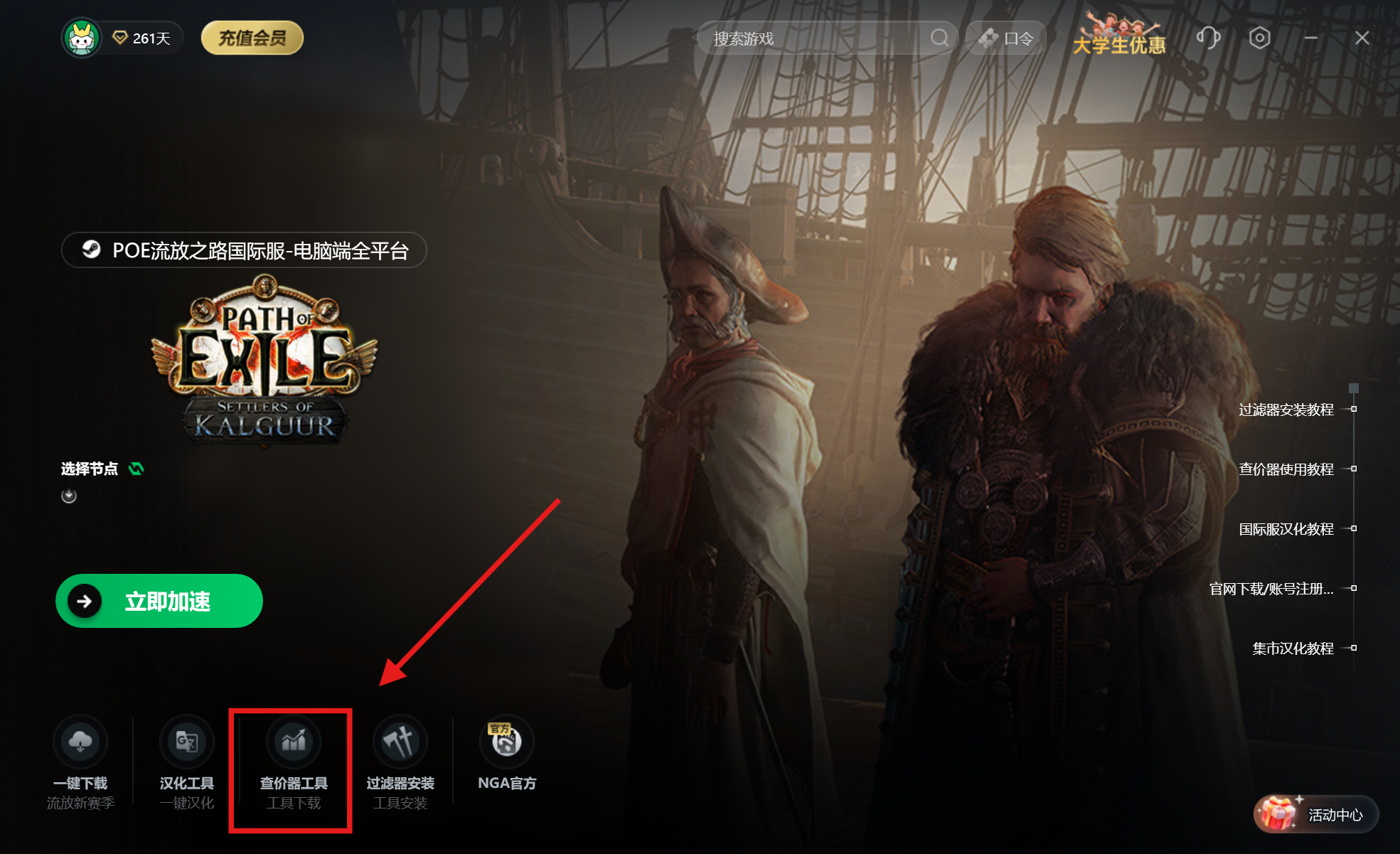The image size is (1400, 854).
Task: Select the node option under 选择节点
Action: (69, 496)
